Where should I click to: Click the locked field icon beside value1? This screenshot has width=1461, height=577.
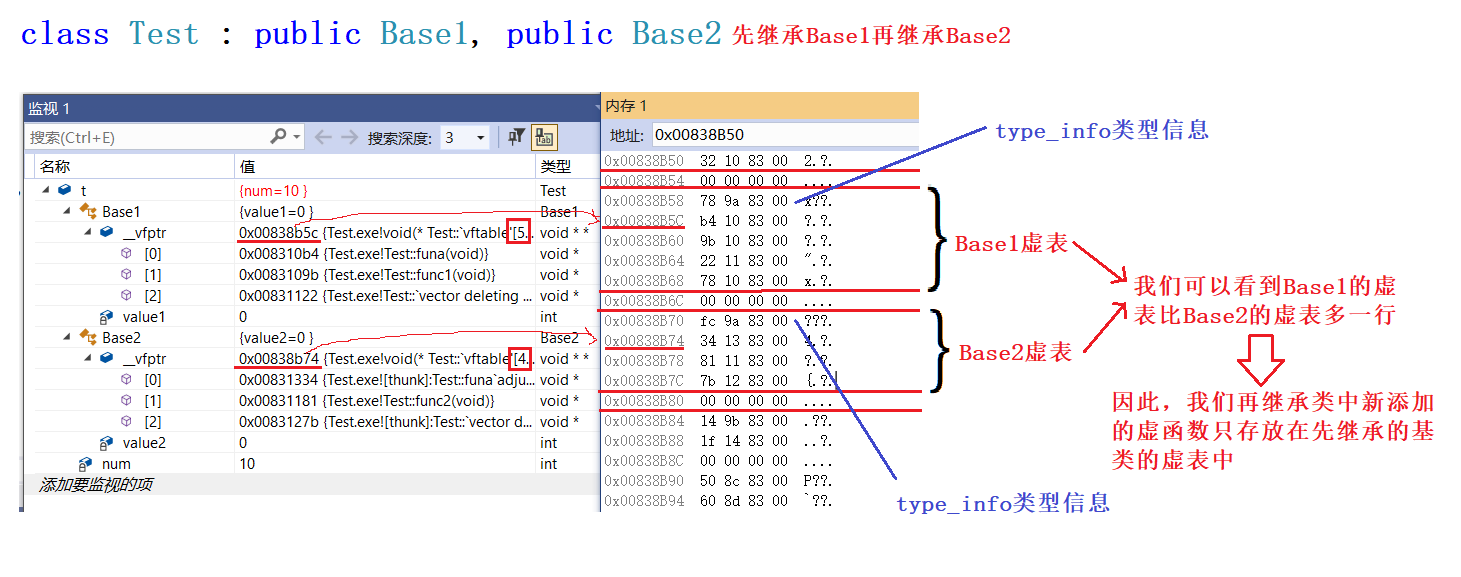click(106, 317)
